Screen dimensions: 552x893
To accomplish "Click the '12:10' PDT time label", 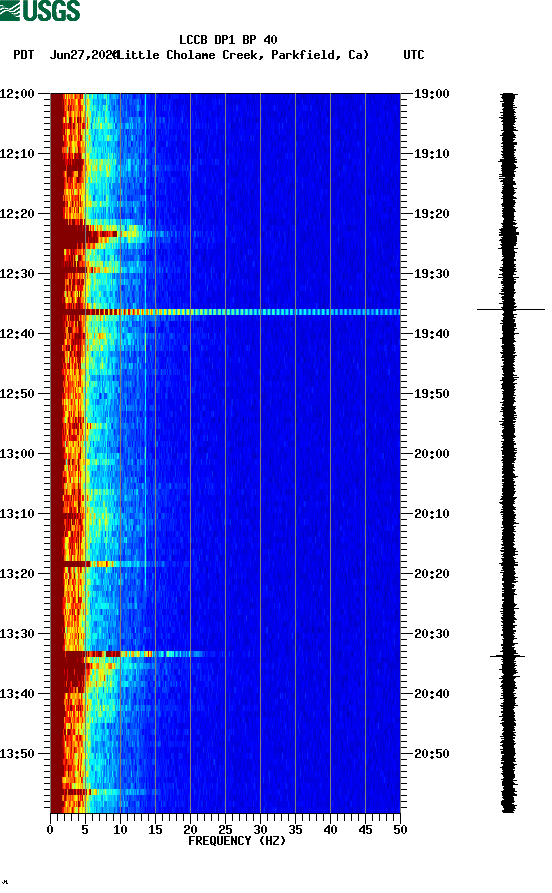I will tap(17, 154).
